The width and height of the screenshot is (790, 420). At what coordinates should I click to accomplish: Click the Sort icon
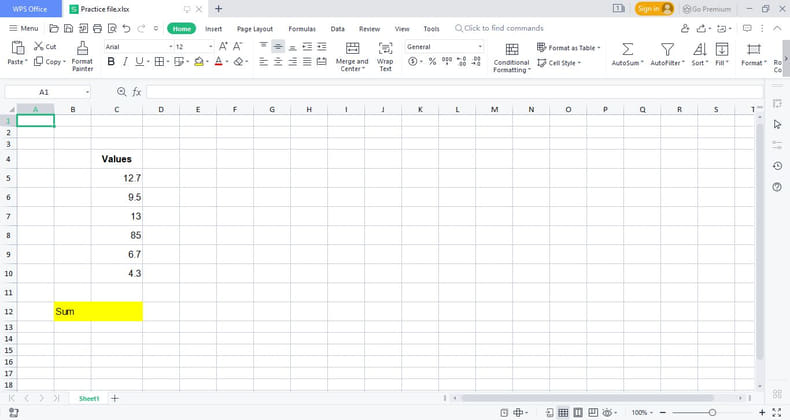699,49
